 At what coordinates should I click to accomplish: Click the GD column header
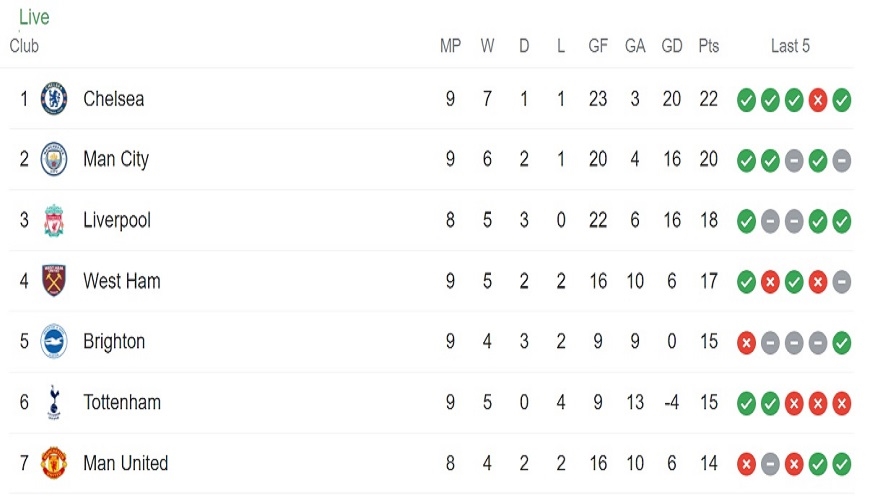pos(671,46)
